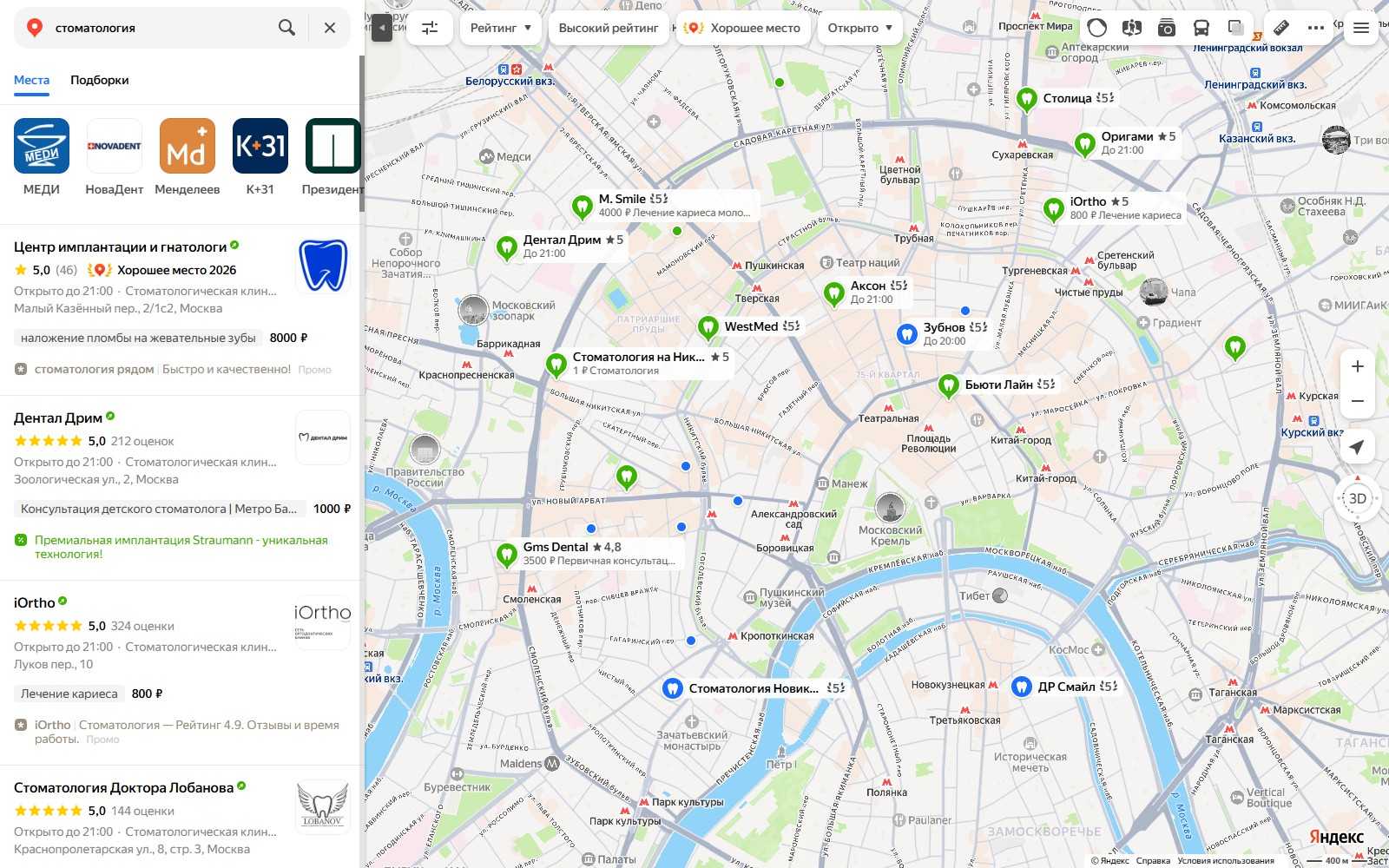Viewport: 1389px width, 868px height.
Task: Switch to the Подборки tab
Action: (x=100, y=80)
